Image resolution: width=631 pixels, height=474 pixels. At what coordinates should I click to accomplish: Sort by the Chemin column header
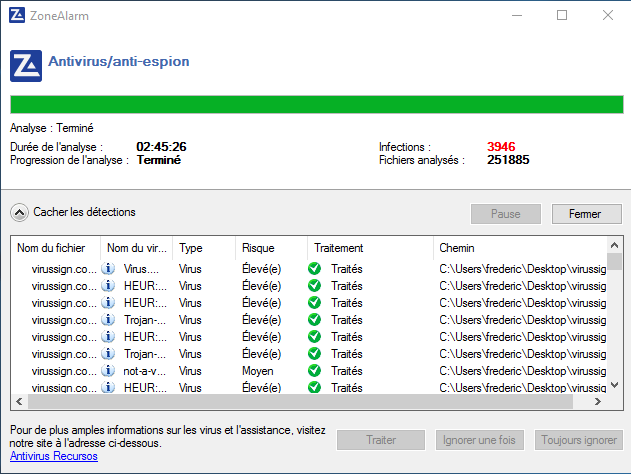click(x=520, y=248)
